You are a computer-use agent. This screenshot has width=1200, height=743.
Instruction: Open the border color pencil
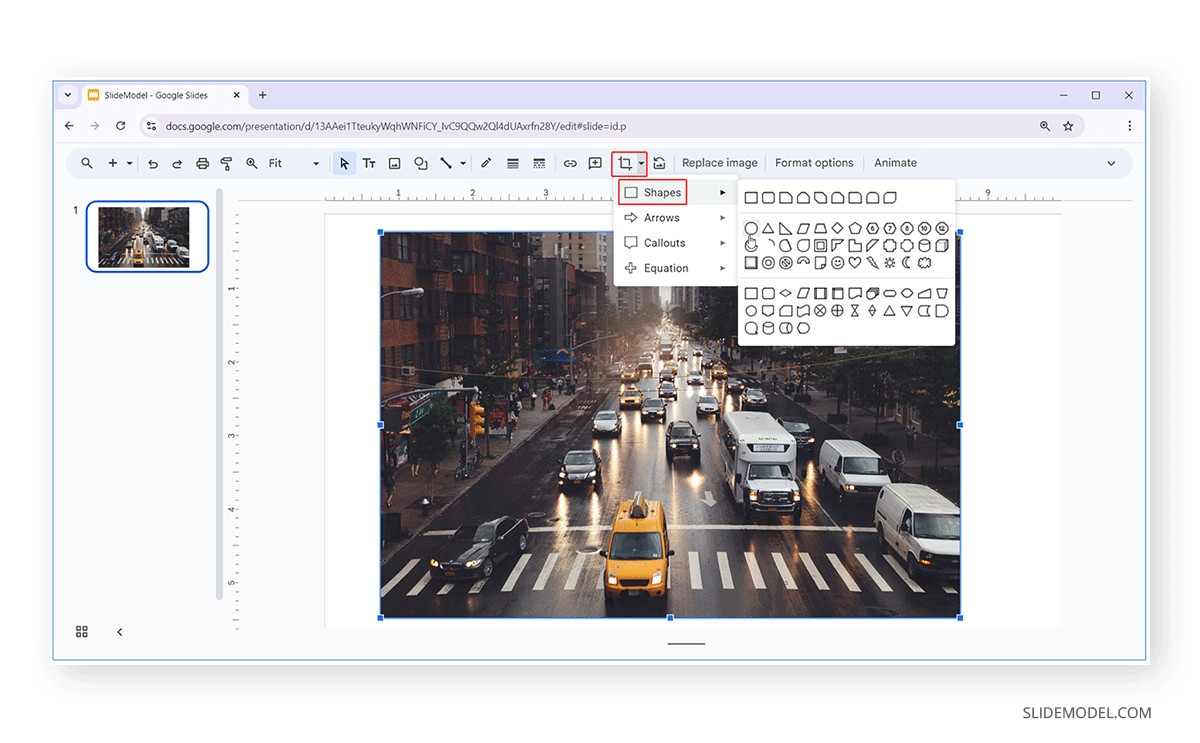click(x=486, y=163)
